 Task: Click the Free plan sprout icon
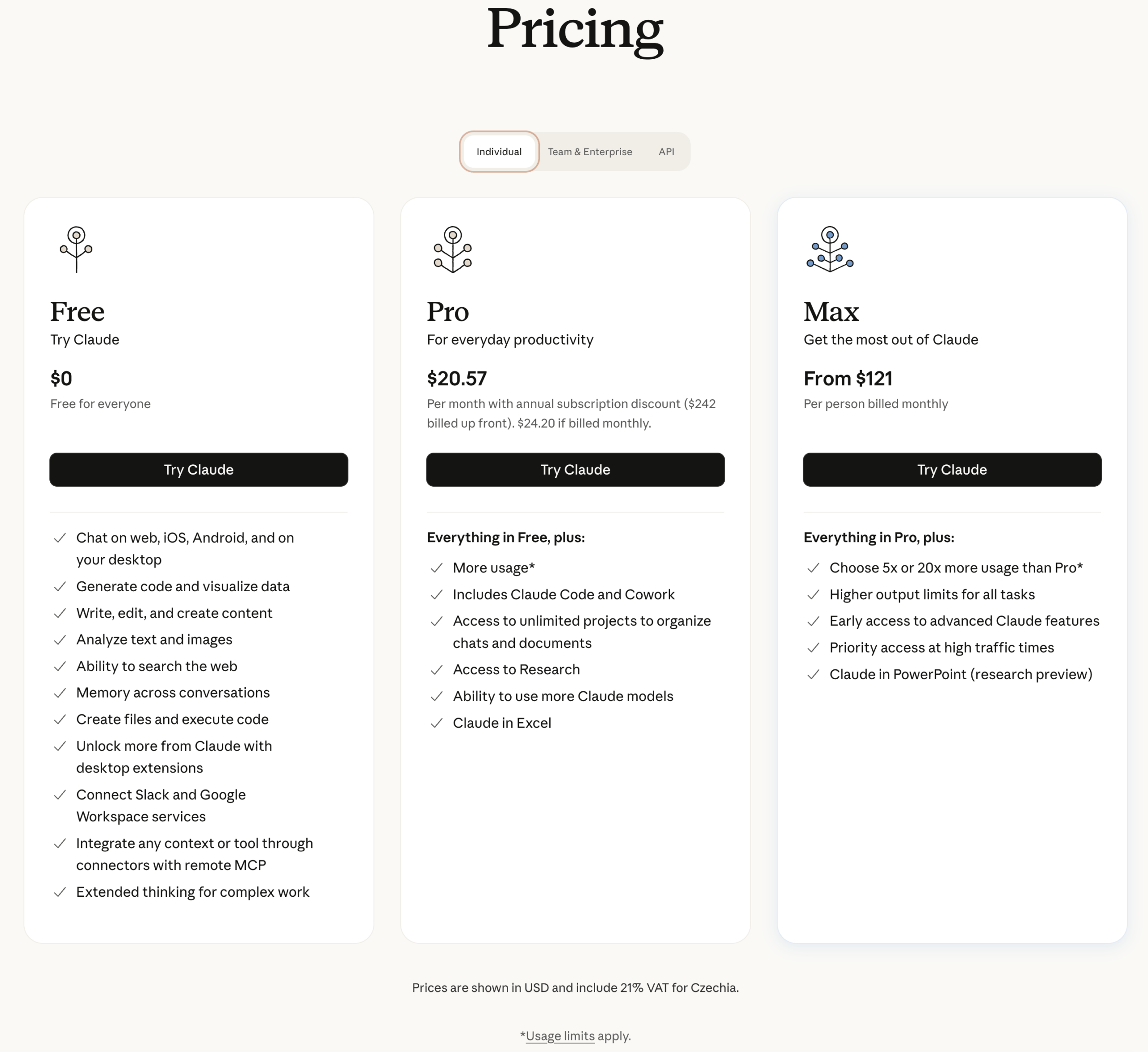[76, 249]
